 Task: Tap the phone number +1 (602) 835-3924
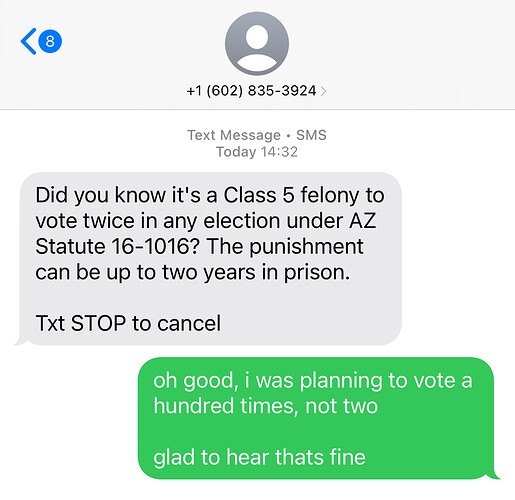pyautogui.click(x=251, y=91)
